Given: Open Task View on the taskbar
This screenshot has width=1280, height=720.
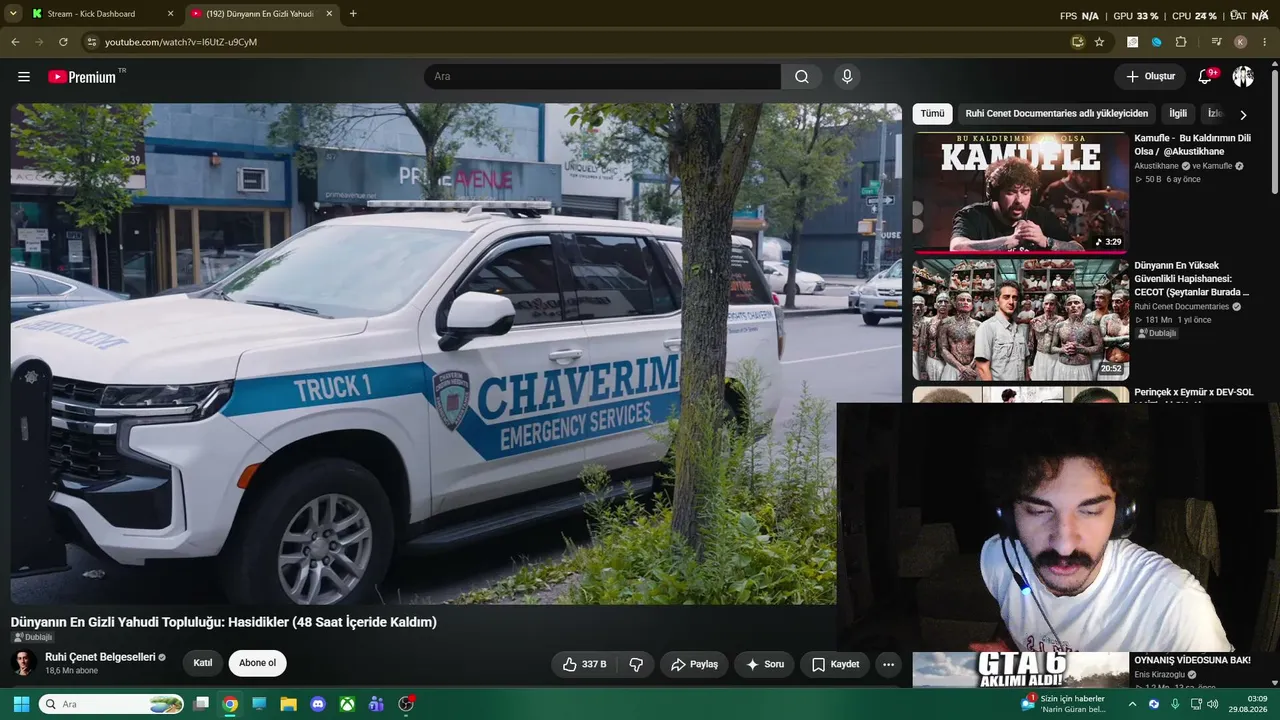Looking at the screenshot, I should pos(201,704).
